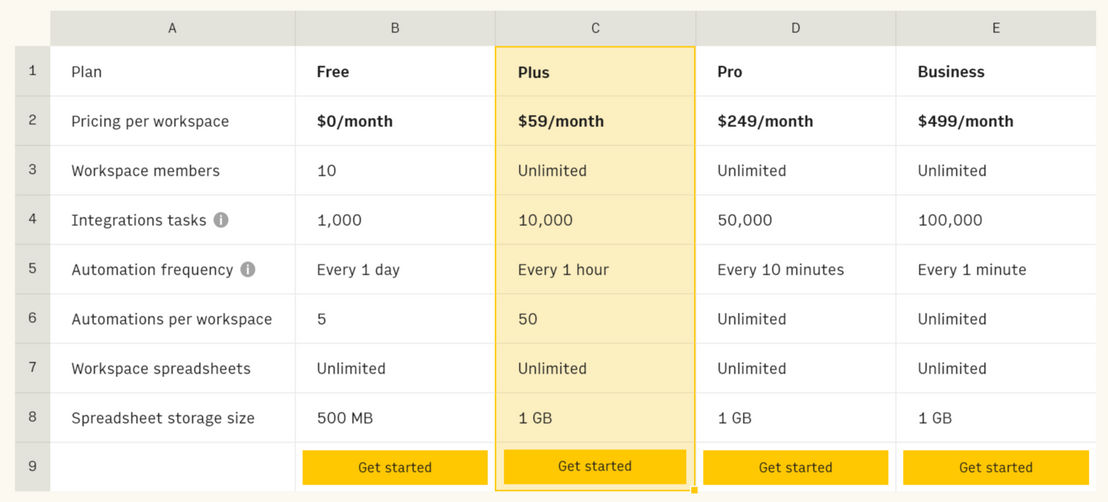Click the '50' automations cell
The image size is (1108, 502).
click(x=595, y=319)
